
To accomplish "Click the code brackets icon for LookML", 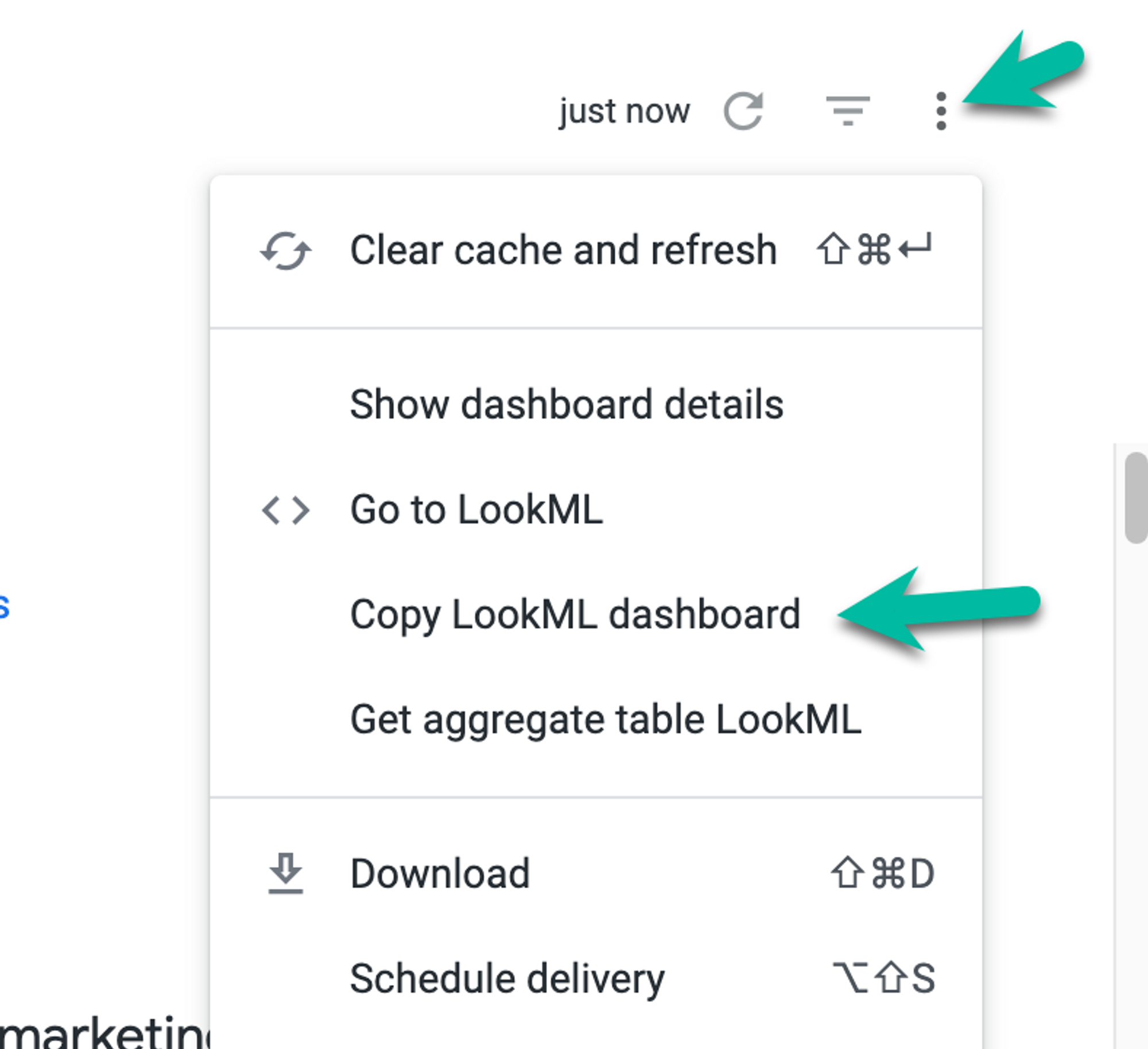I will pyautogui.click(x=286, y=510).
